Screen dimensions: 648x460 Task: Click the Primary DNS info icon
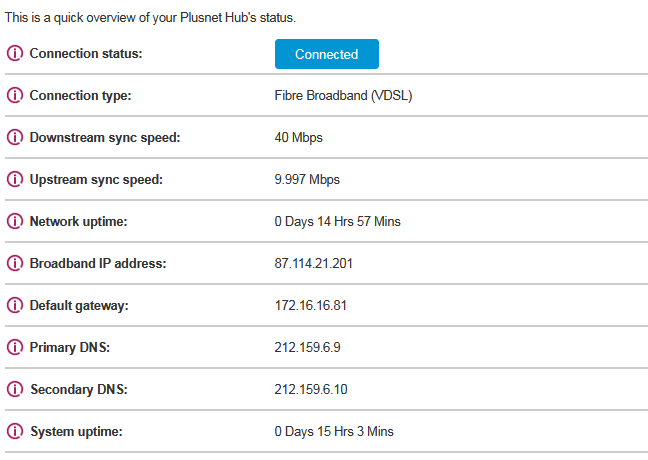click(15, 348)
